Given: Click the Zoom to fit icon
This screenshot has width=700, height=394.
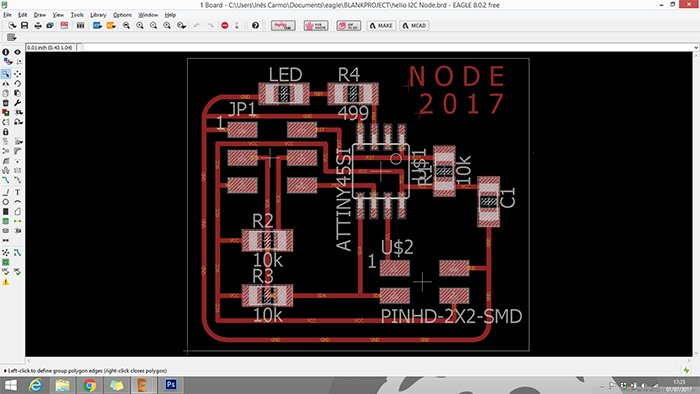Looking at the screenshot, I should tap(126, 25).
